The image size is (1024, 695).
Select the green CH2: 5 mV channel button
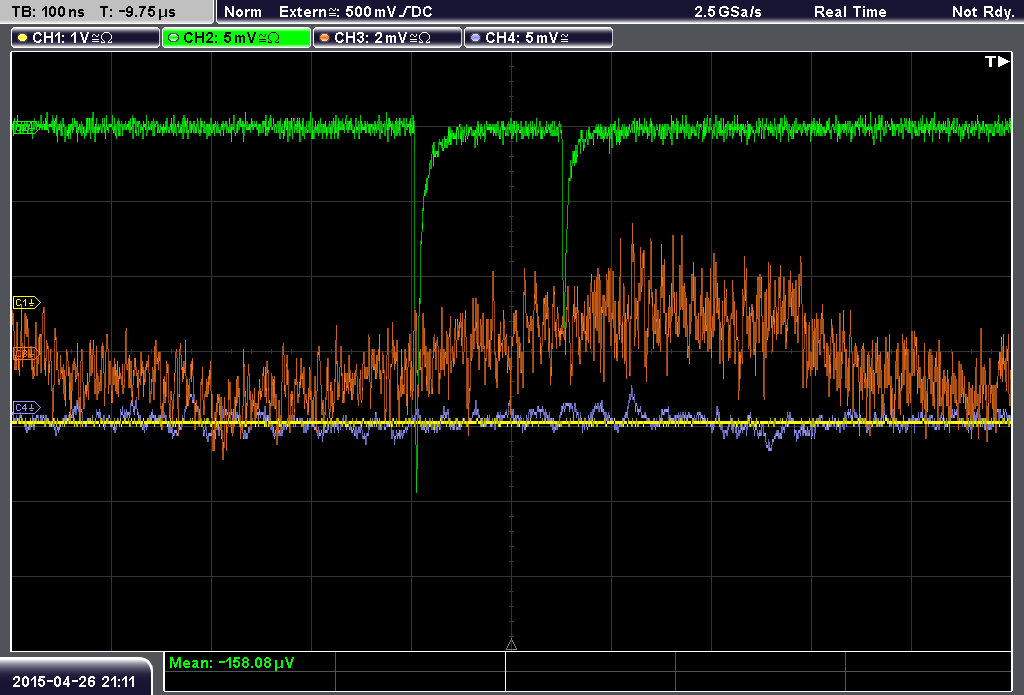pos(236,38)
